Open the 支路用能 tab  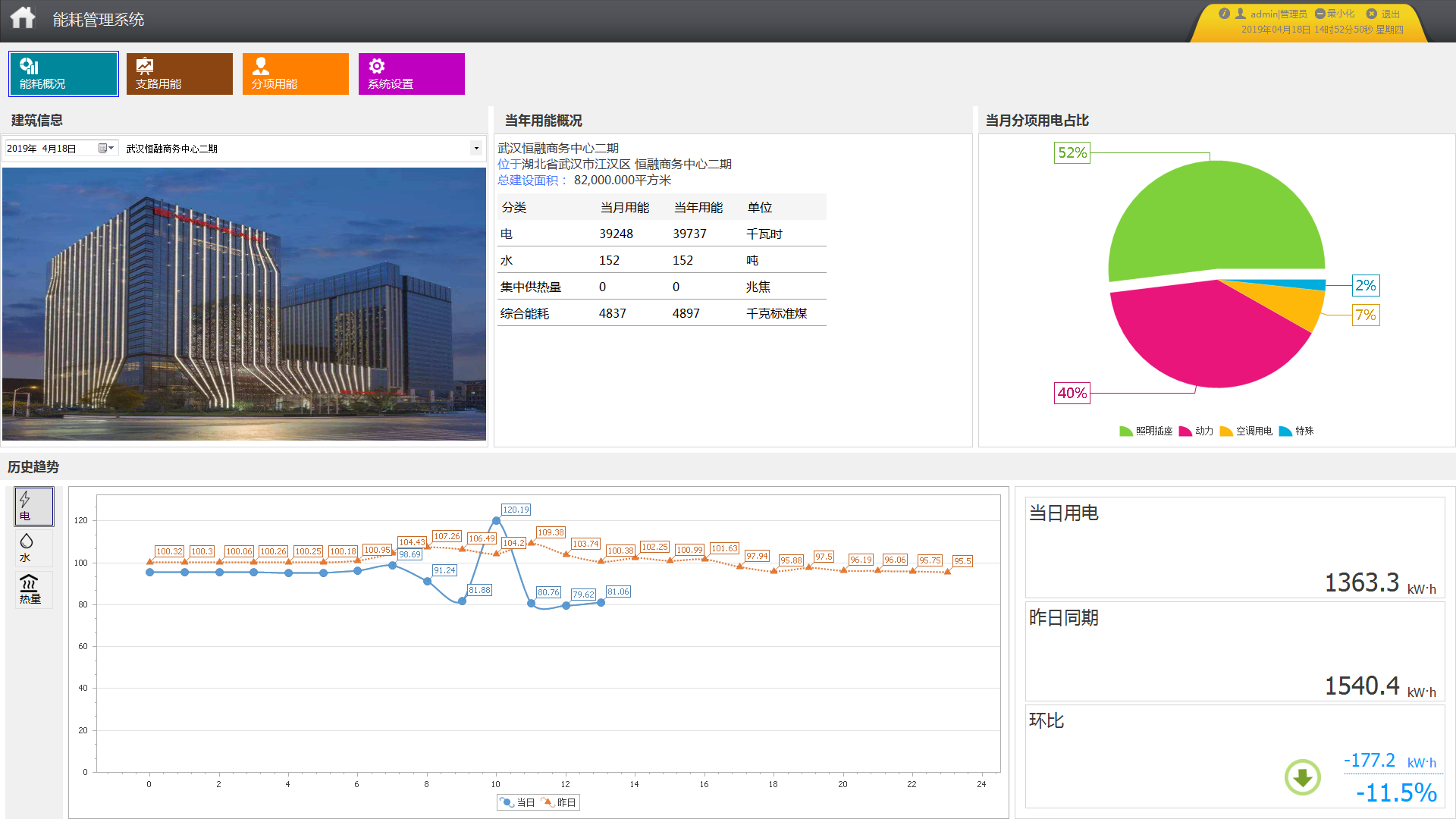(179, 74)
